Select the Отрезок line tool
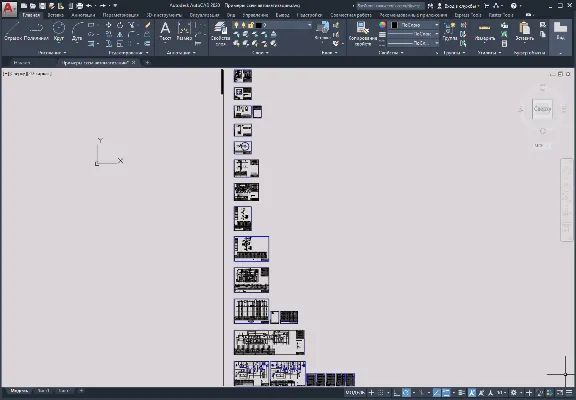 [x=13, y=31]
